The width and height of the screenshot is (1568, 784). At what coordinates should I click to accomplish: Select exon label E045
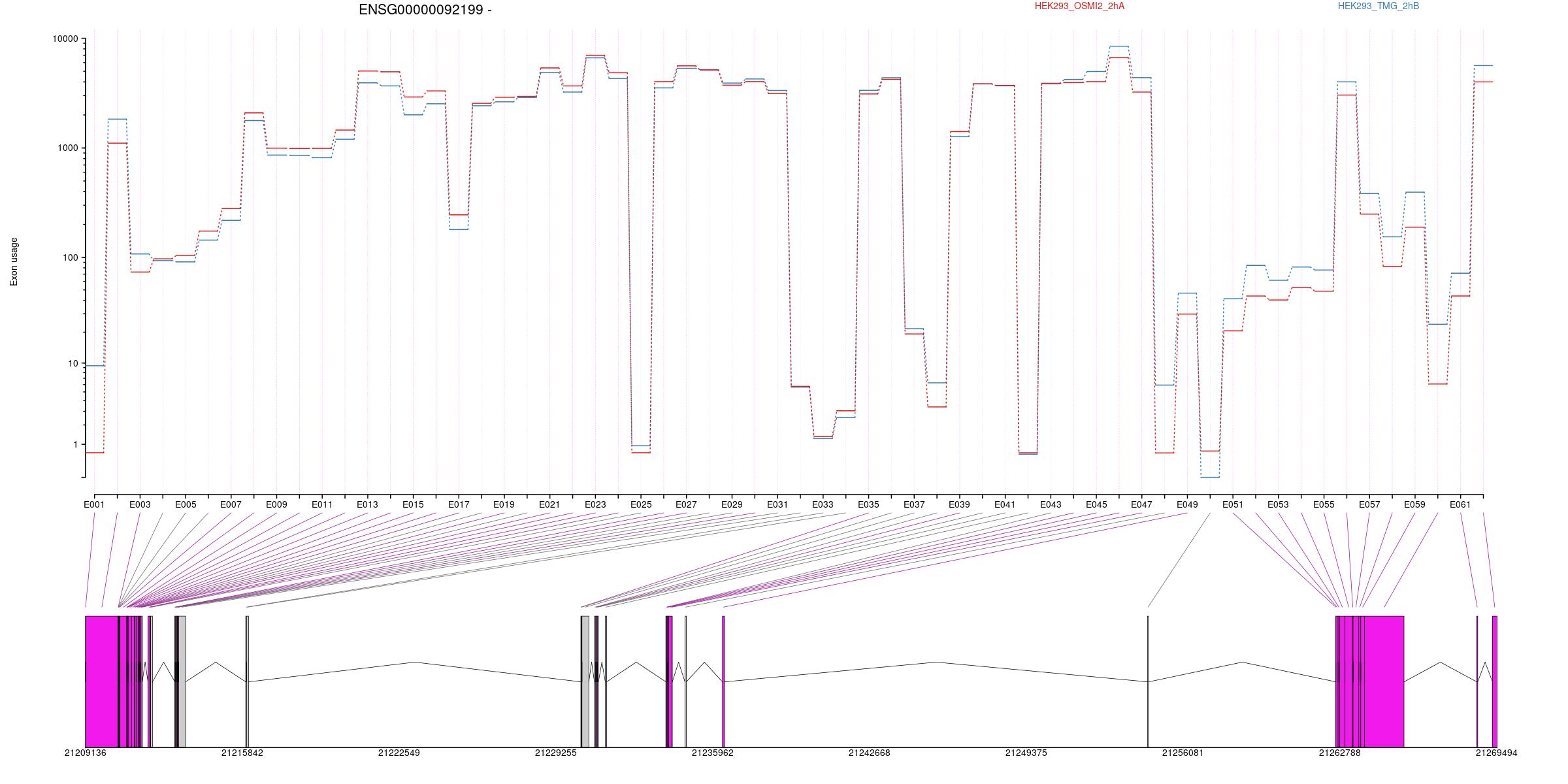click(1096, 504)
